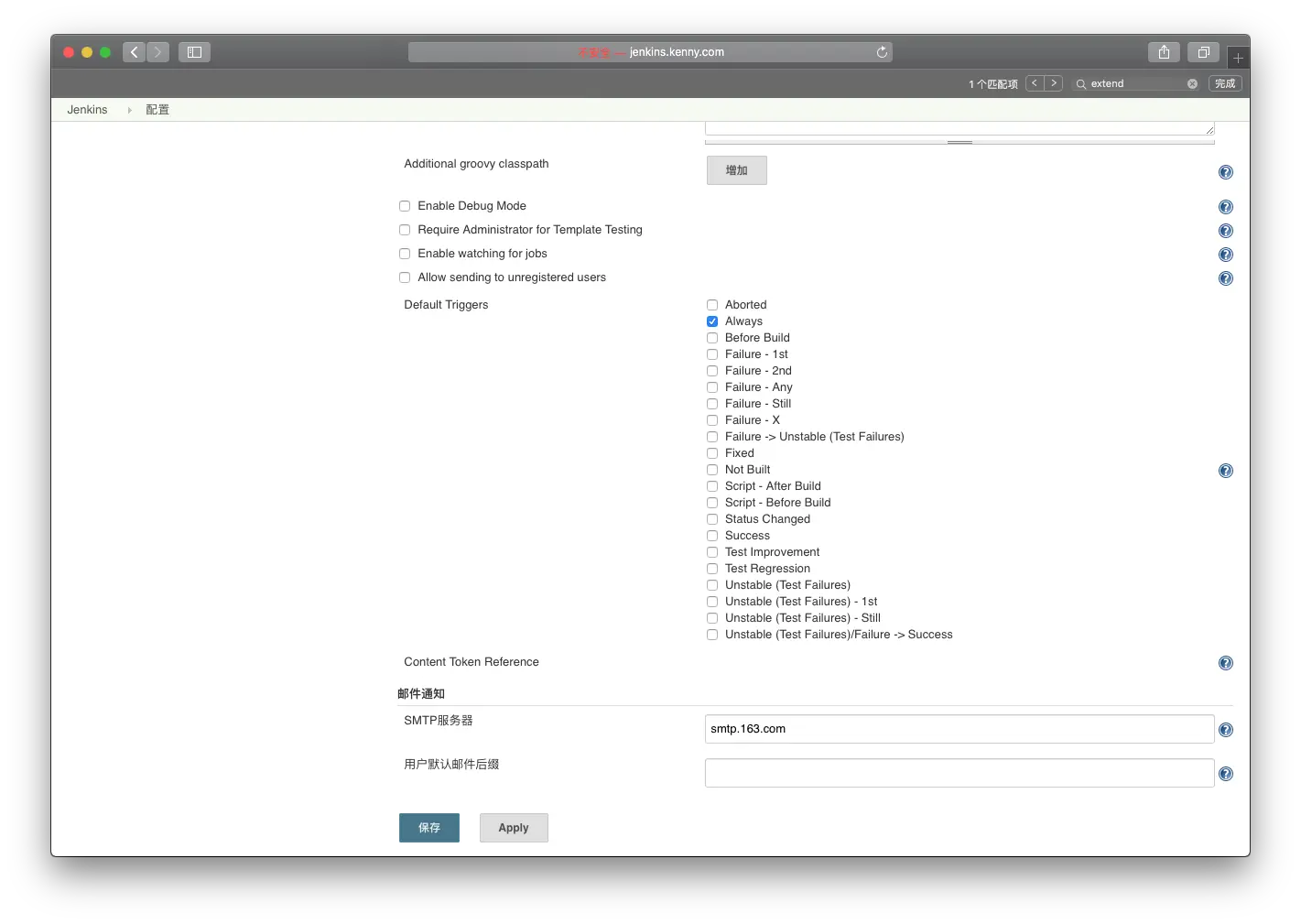Click the 增加 classpath button
The image size is (1301, 924).
coord(736,170)
